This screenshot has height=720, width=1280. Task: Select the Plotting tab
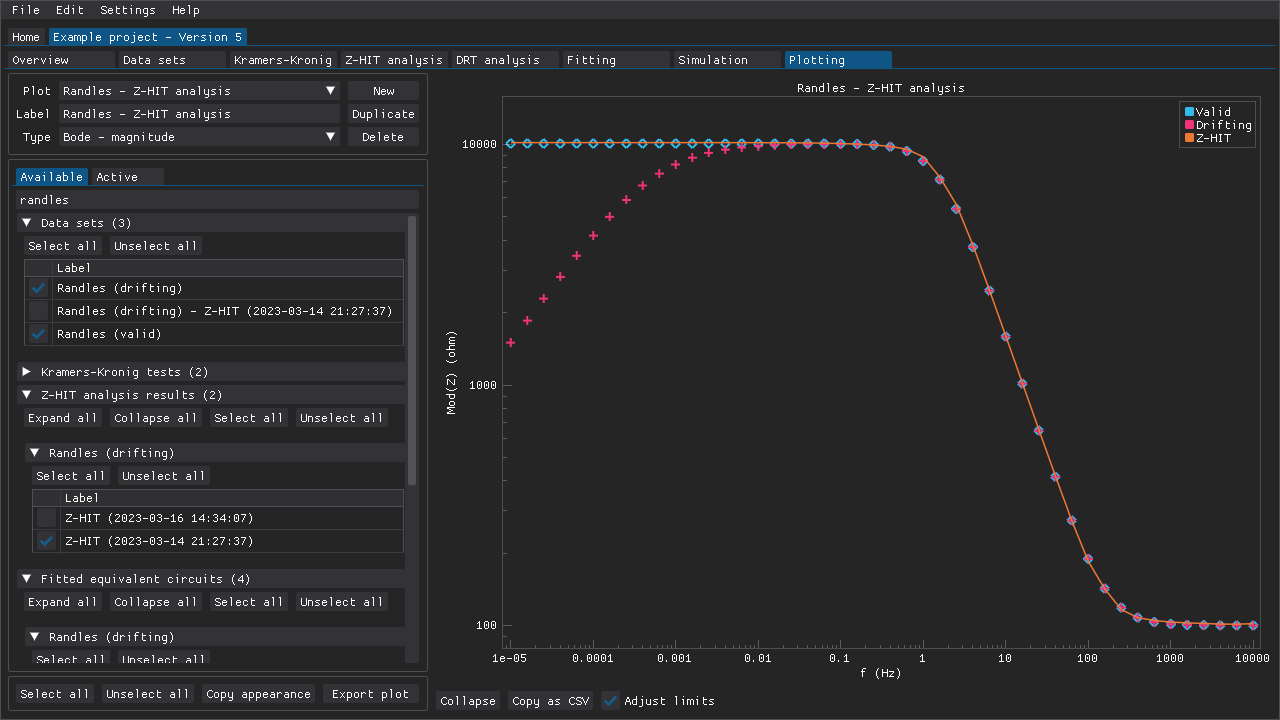(838, 60)
